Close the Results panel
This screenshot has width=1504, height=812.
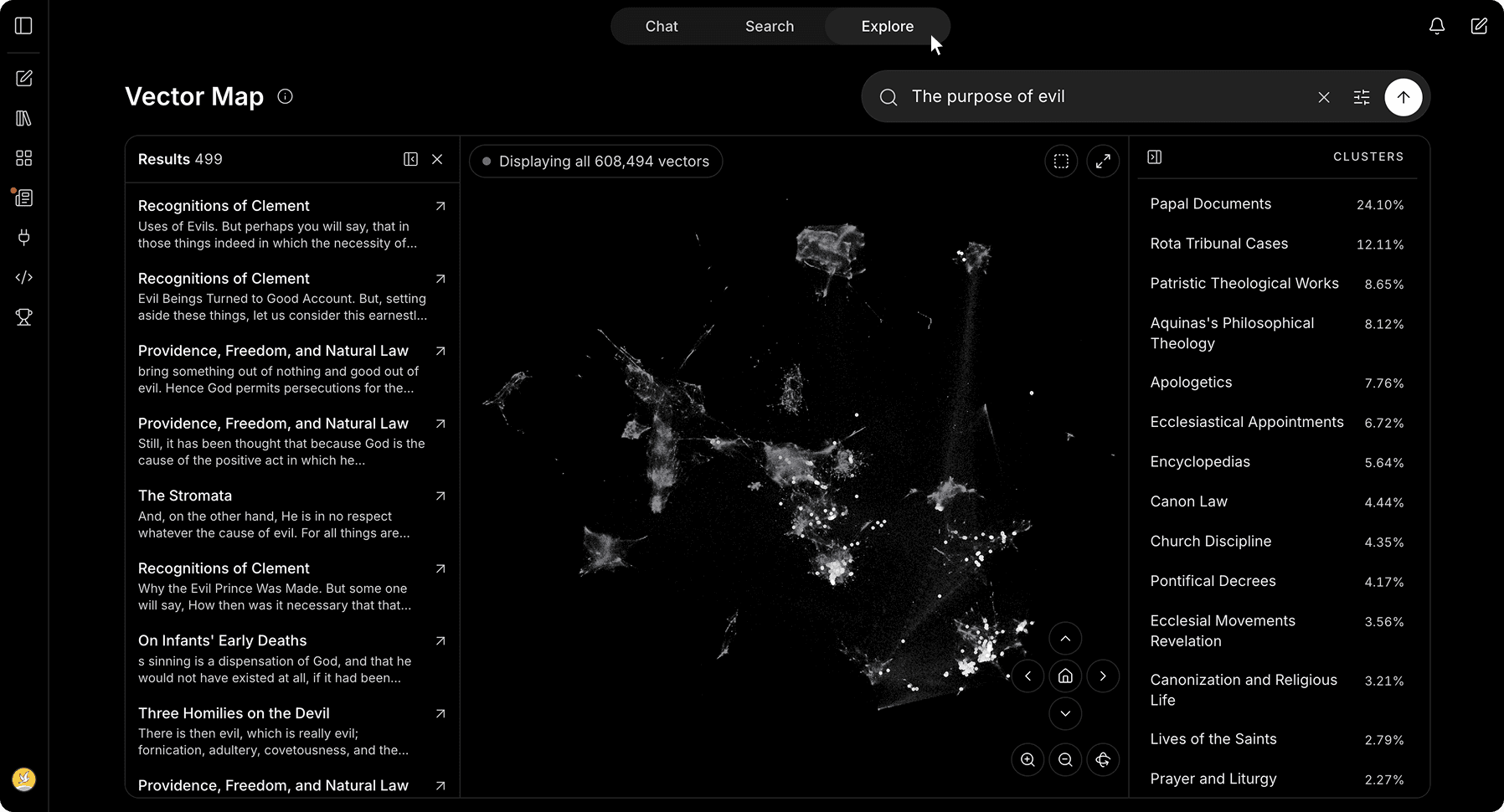tap(437, 159)
